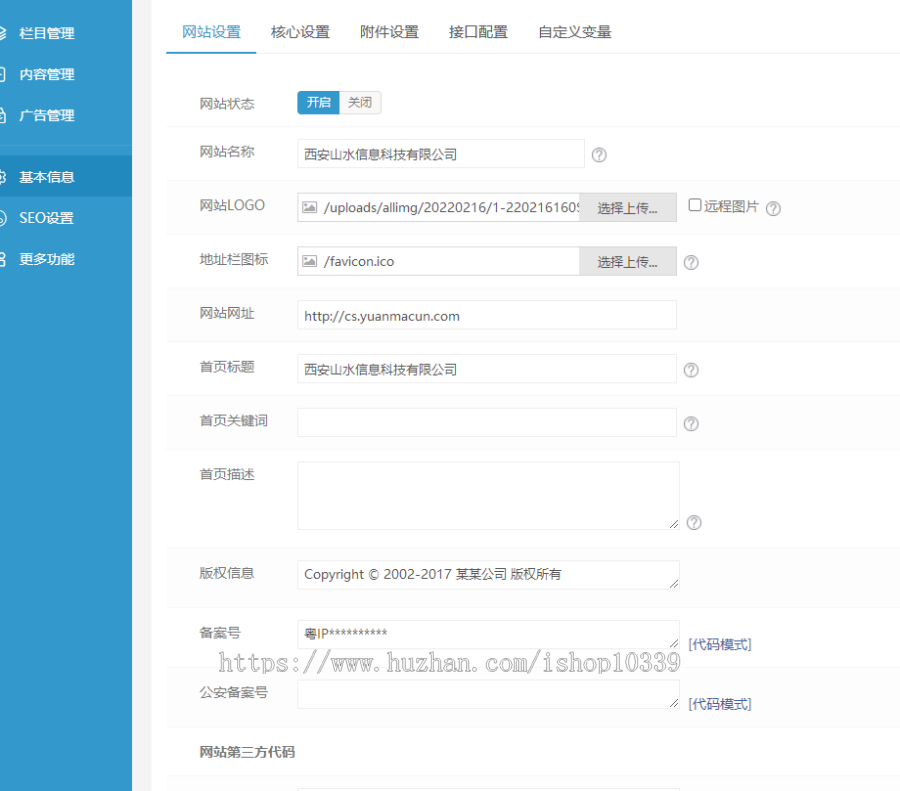Click the 地址栏图标 help icon

(691, 262)
